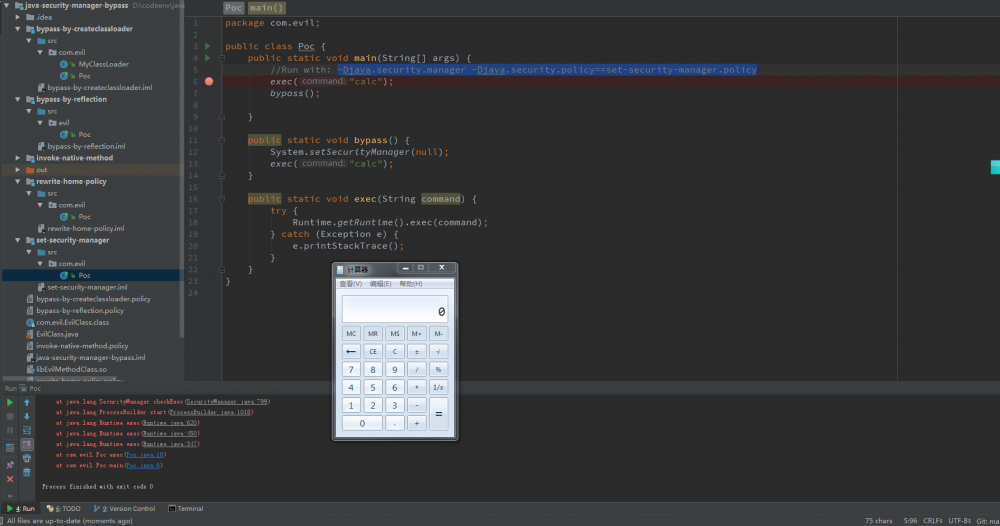Close the Run tab with red X icon
Viewport: 1000px width, 526px height.
(x=10, y=479)
